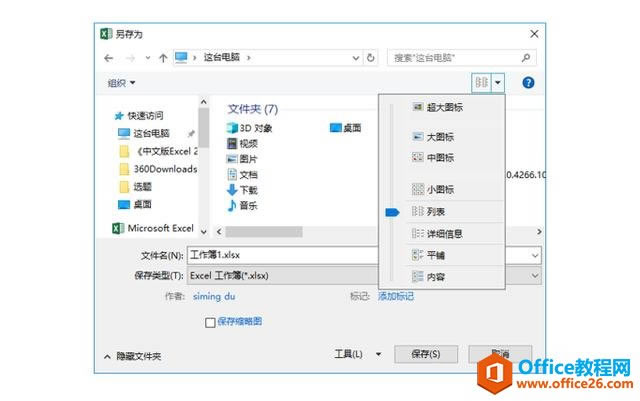The width and height of the screenshot is (640, 401).
Task: Click file list horizontal scroll left arrow
Action: [219, 232]
